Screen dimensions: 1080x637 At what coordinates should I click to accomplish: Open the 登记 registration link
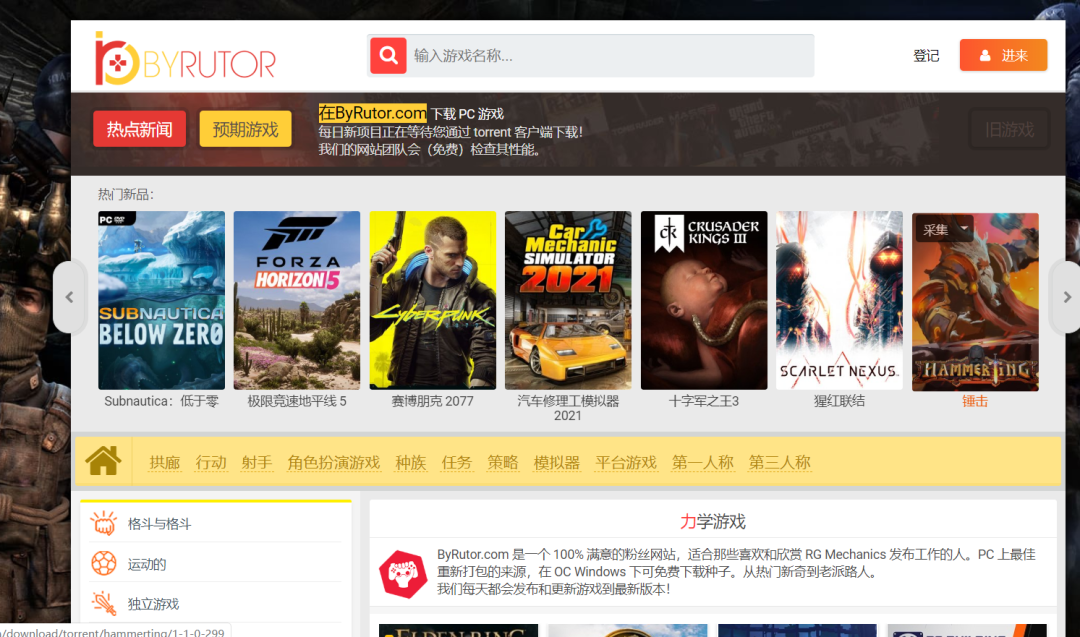(x=926, y=56)
